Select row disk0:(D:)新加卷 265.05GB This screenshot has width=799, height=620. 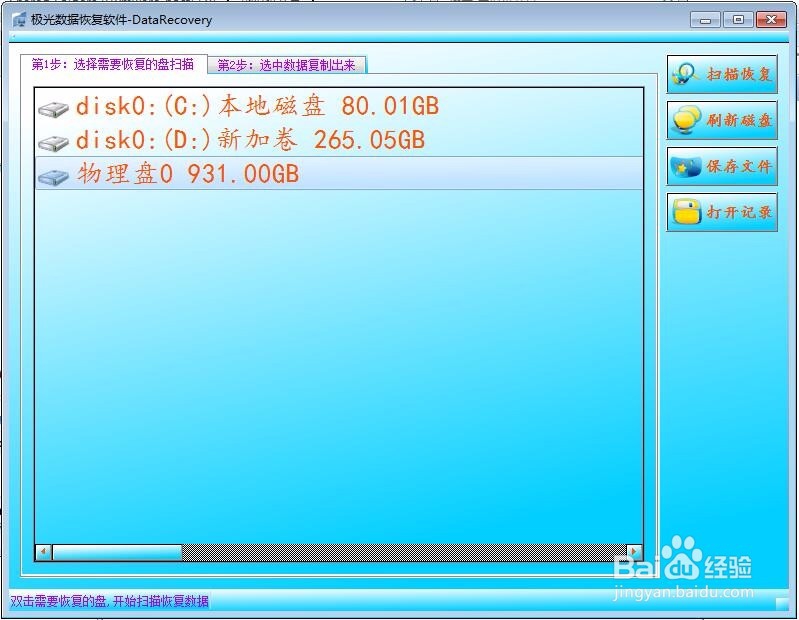coord(339,140)
